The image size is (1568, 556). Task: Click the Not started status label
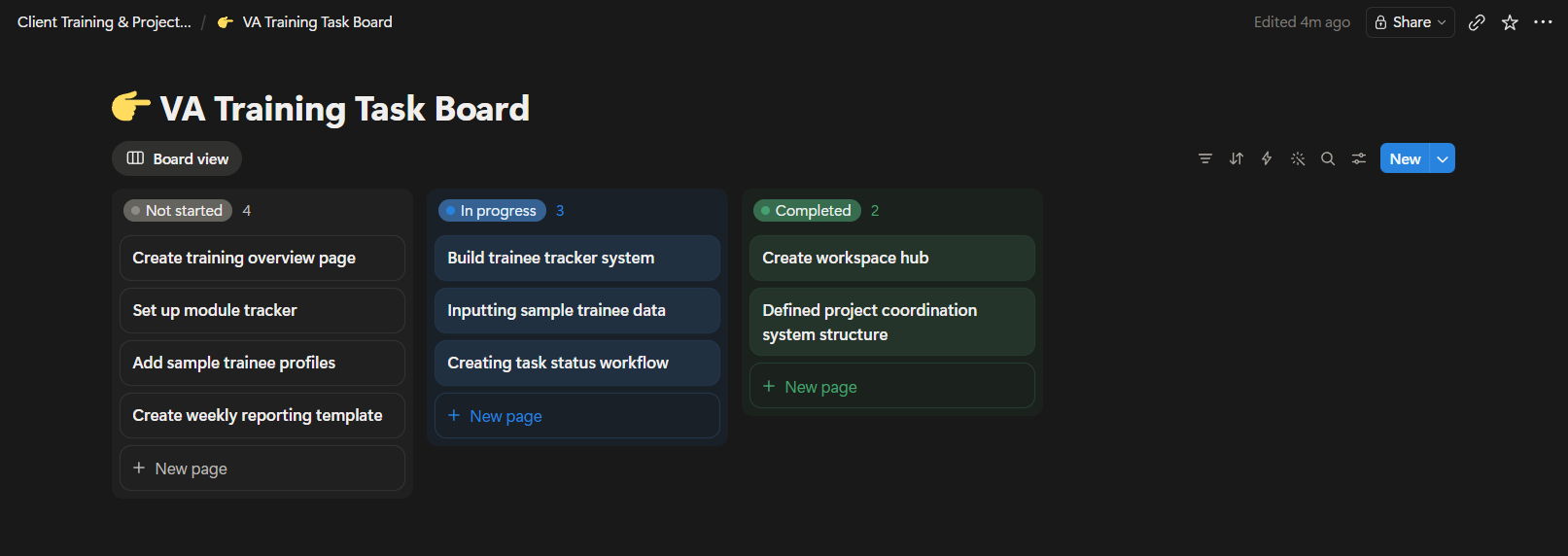[178, 210]
